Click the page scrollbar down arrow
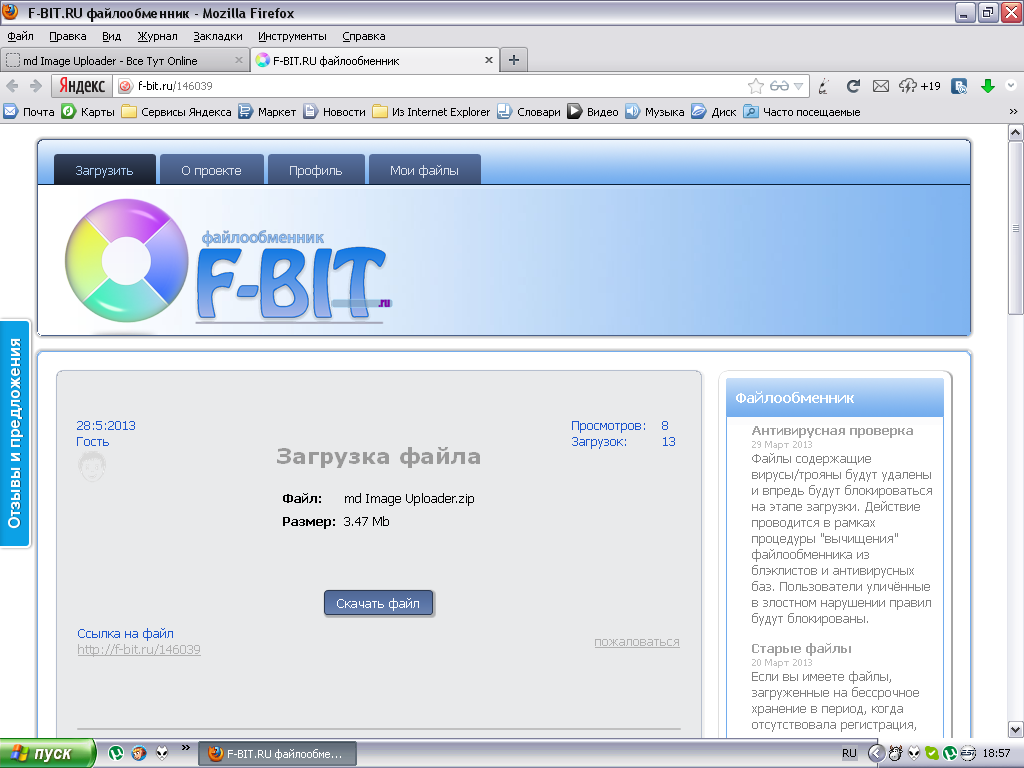 pos(1016,729)
